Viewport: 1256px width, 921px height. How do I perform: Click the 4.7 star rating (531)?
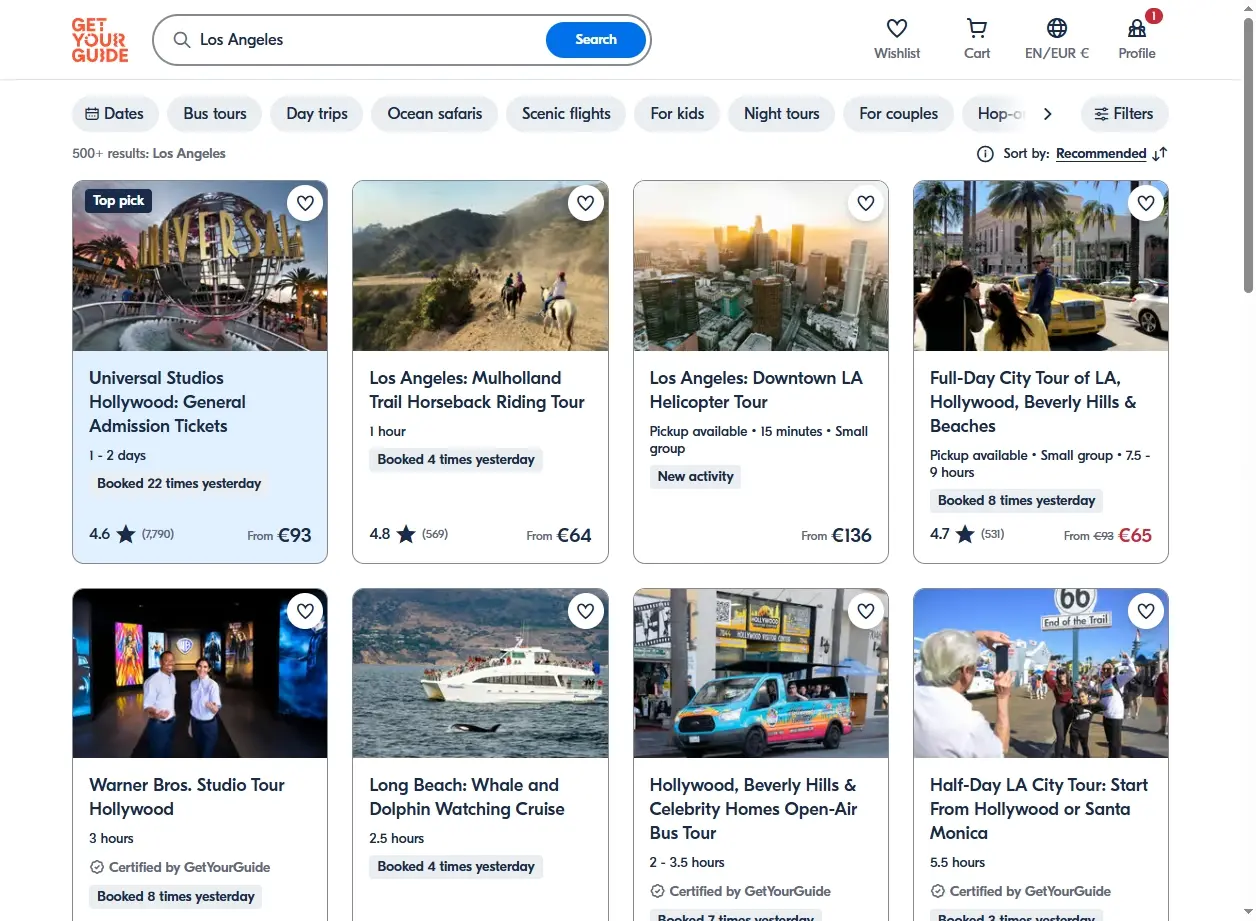967,534
